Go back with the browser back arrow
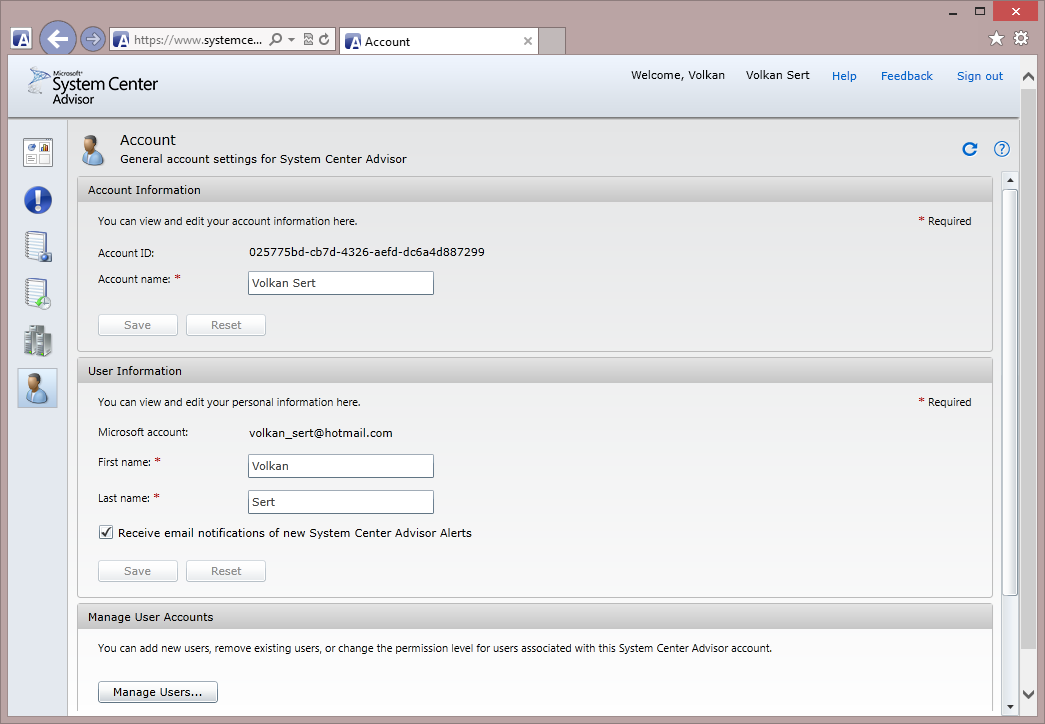 (x=58, y=39)
